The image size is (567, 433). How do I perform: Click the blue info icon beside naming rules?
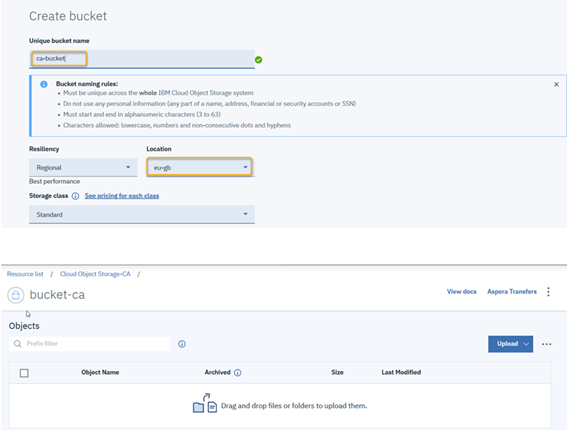44,84
